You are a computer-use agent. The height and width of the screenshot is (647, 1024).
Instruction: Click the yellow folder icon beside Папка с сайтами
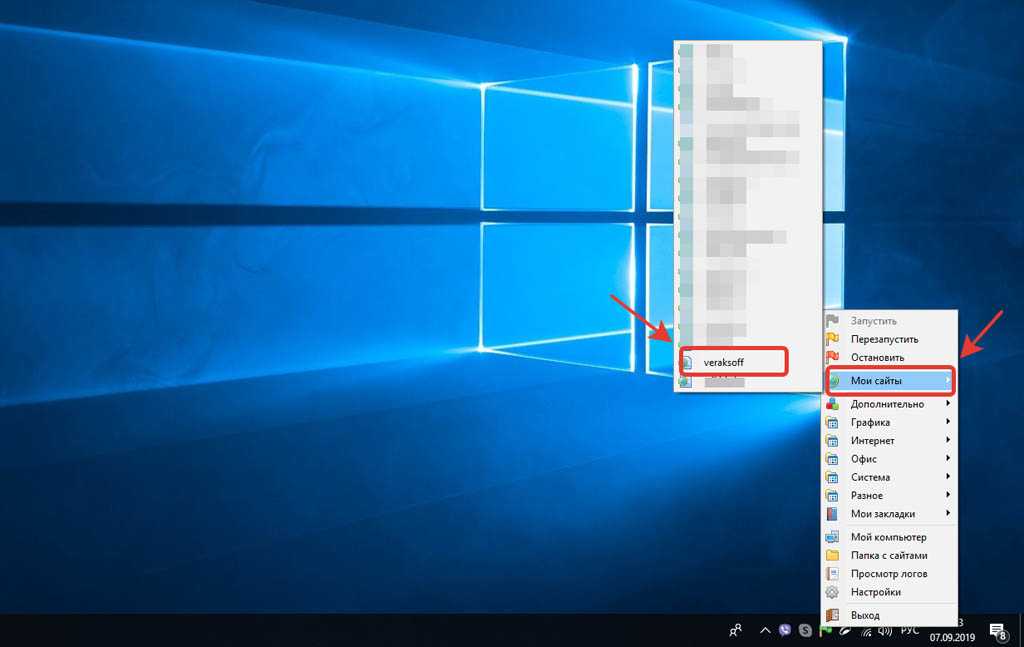[832, 556]
